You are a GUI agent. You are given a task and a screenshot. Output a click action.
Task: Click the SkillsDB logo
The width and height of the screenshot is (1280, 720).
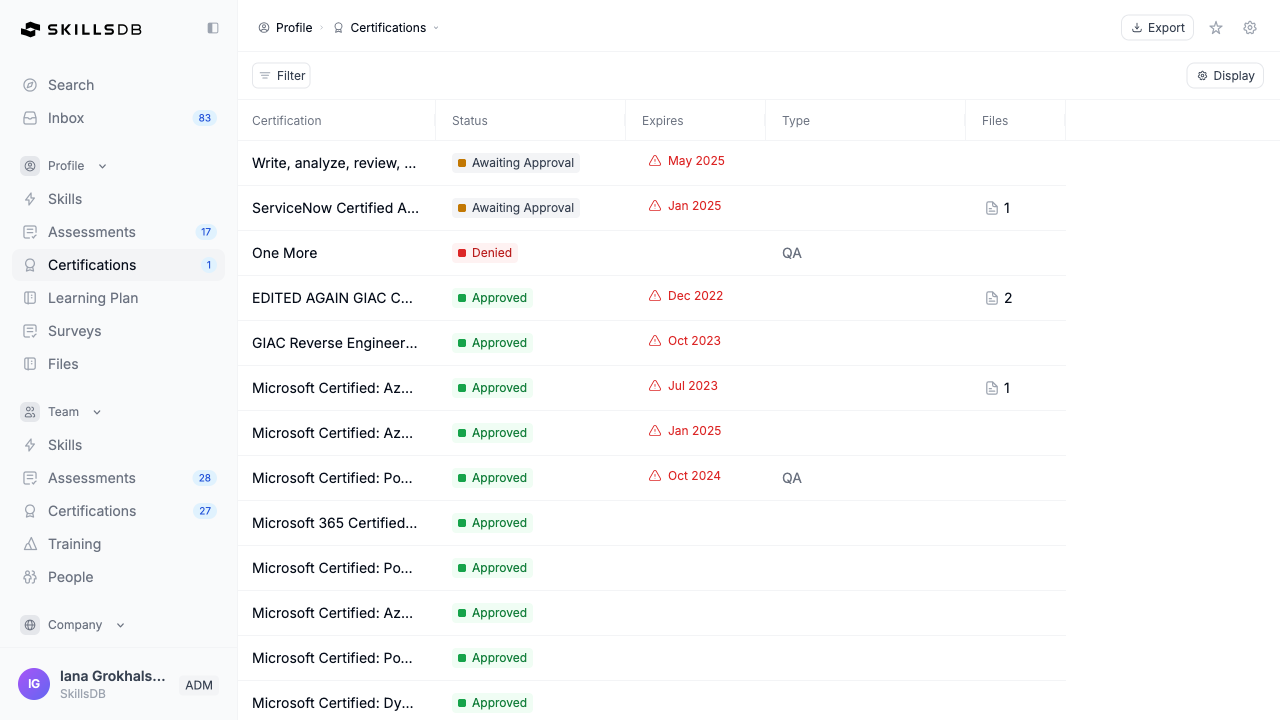[82, 29]
